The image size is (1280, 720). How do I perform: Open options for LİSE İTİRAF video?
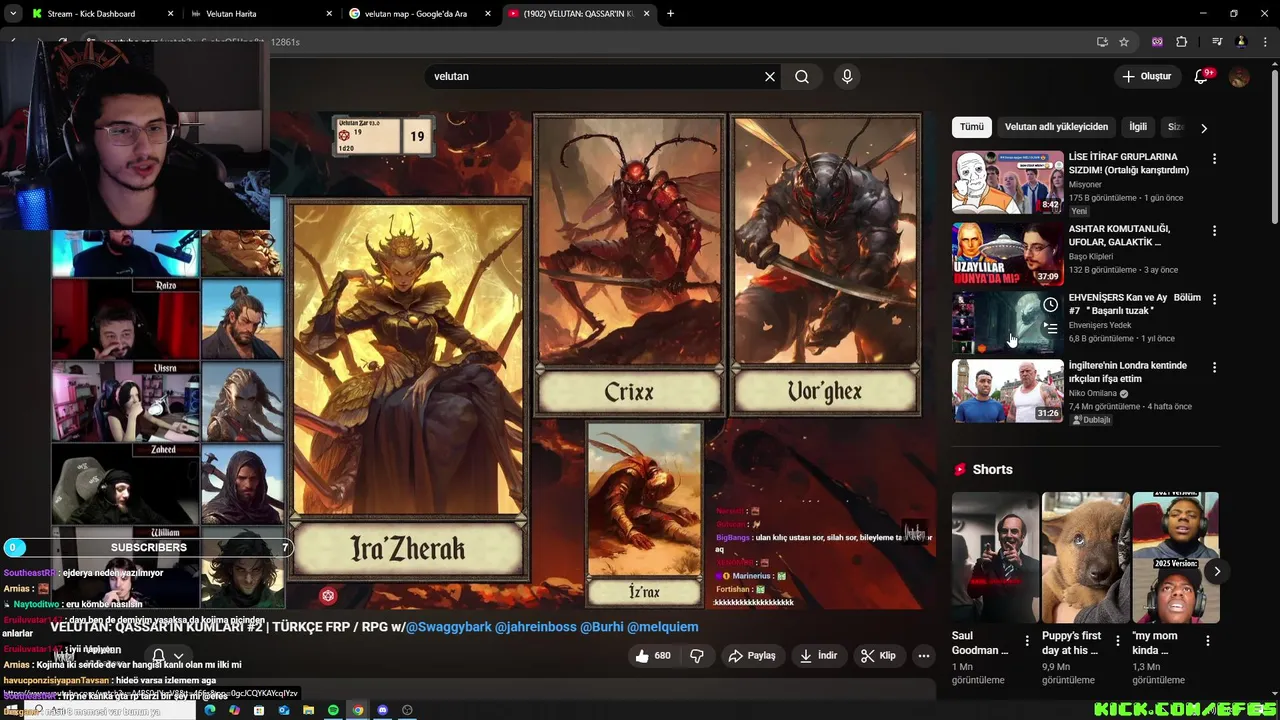click(x=1214, y=159)
